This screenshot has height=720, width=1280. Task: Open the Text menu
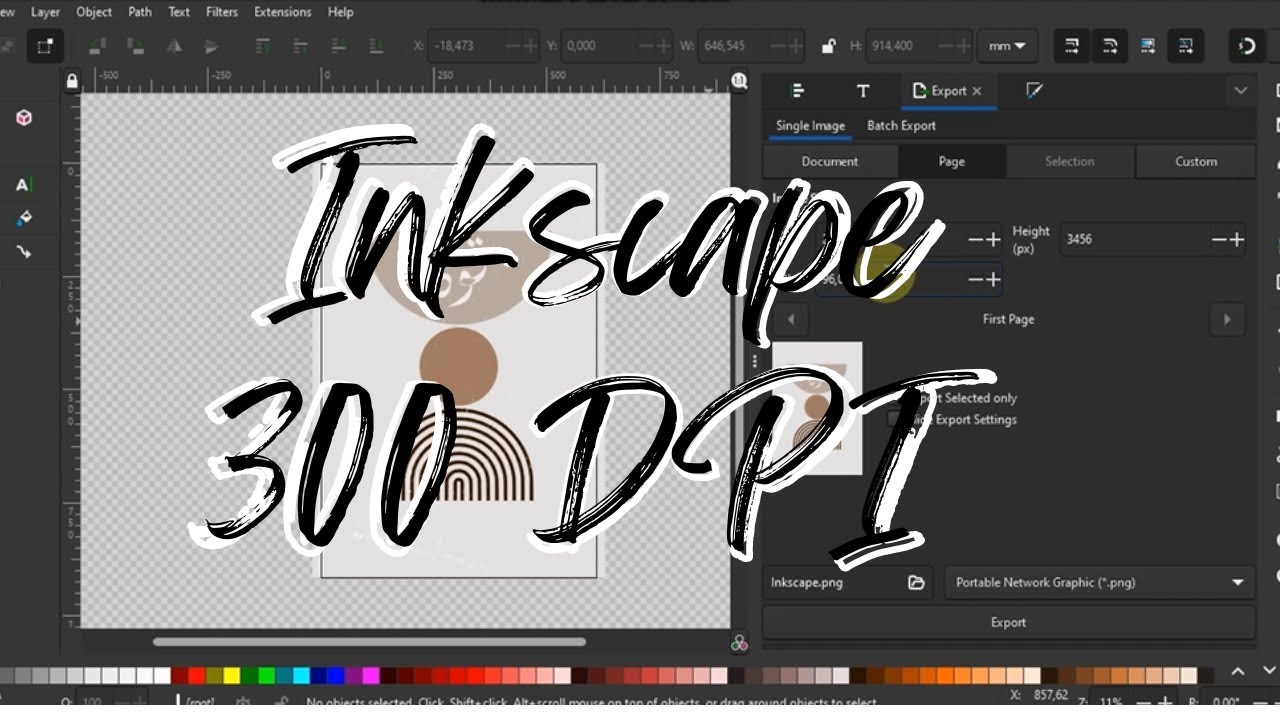point(179,12)
